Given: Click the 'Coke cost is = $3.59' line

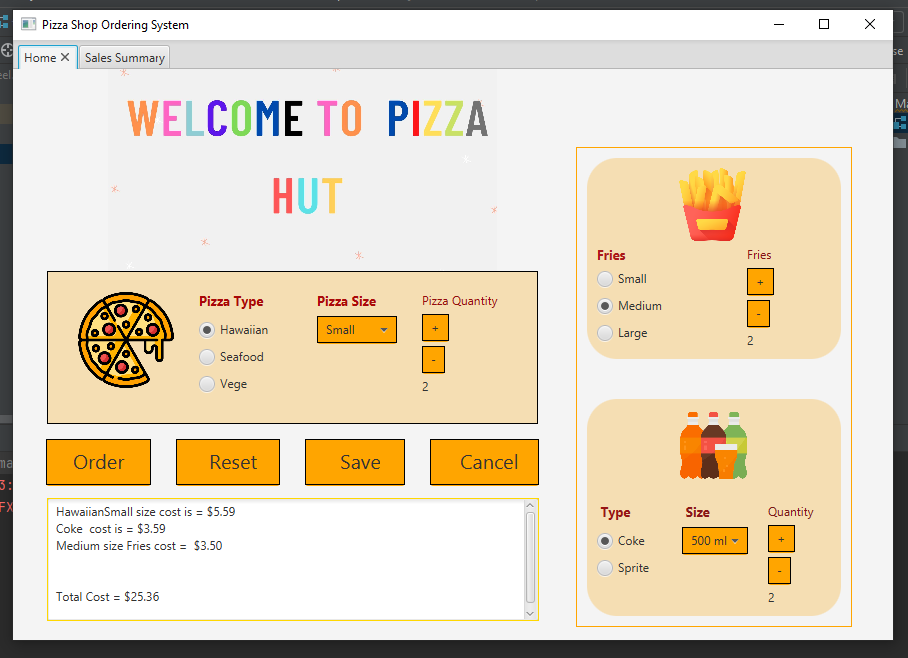Looking at the screenshot, I should point(111,529).
